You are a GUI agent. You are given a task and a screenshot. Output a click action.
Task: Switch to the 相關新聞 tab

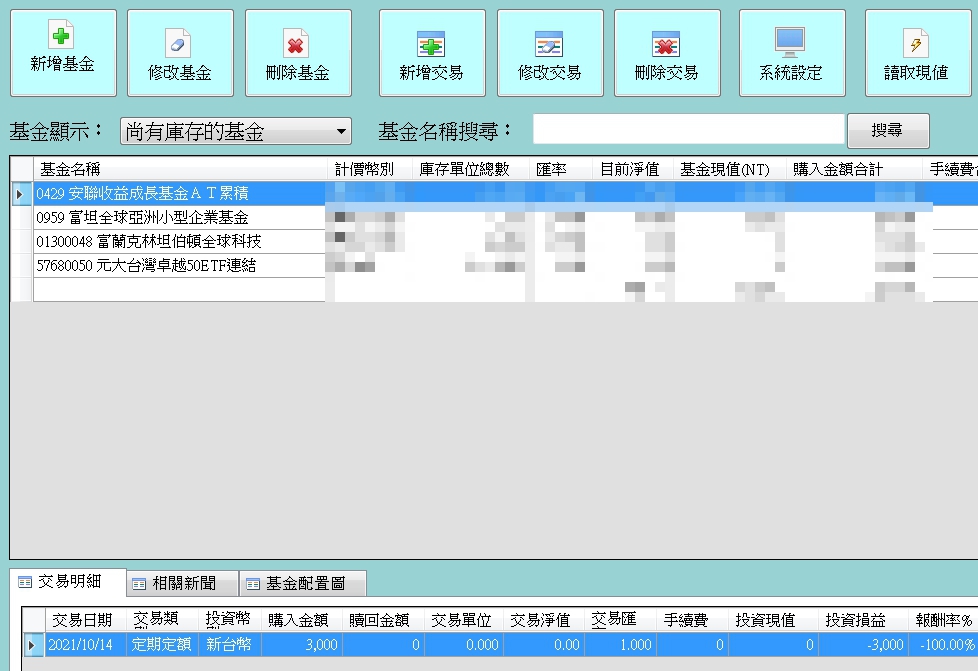(183, 584)
